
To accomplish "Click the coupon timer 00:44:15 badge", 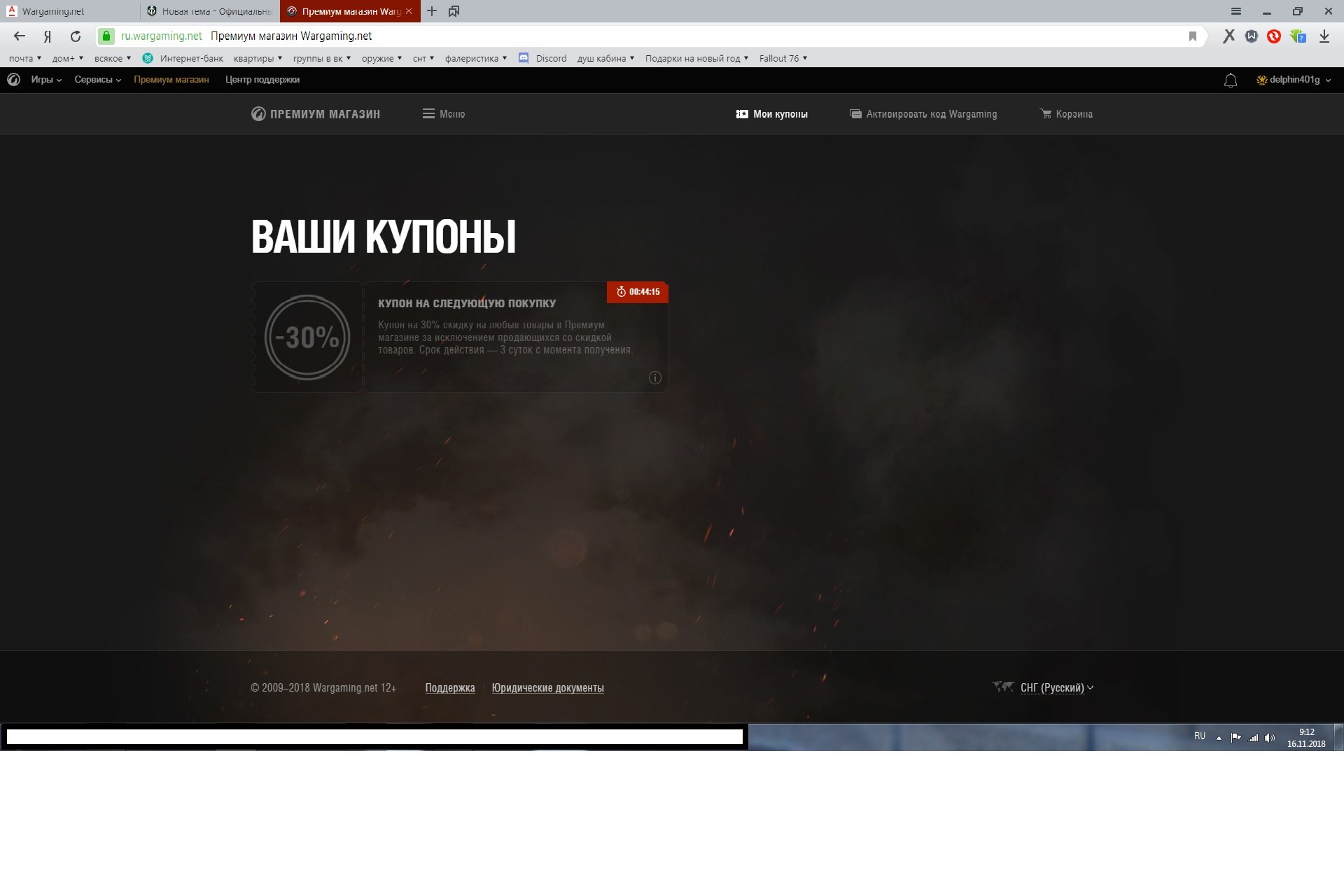I will click(638, 292).
